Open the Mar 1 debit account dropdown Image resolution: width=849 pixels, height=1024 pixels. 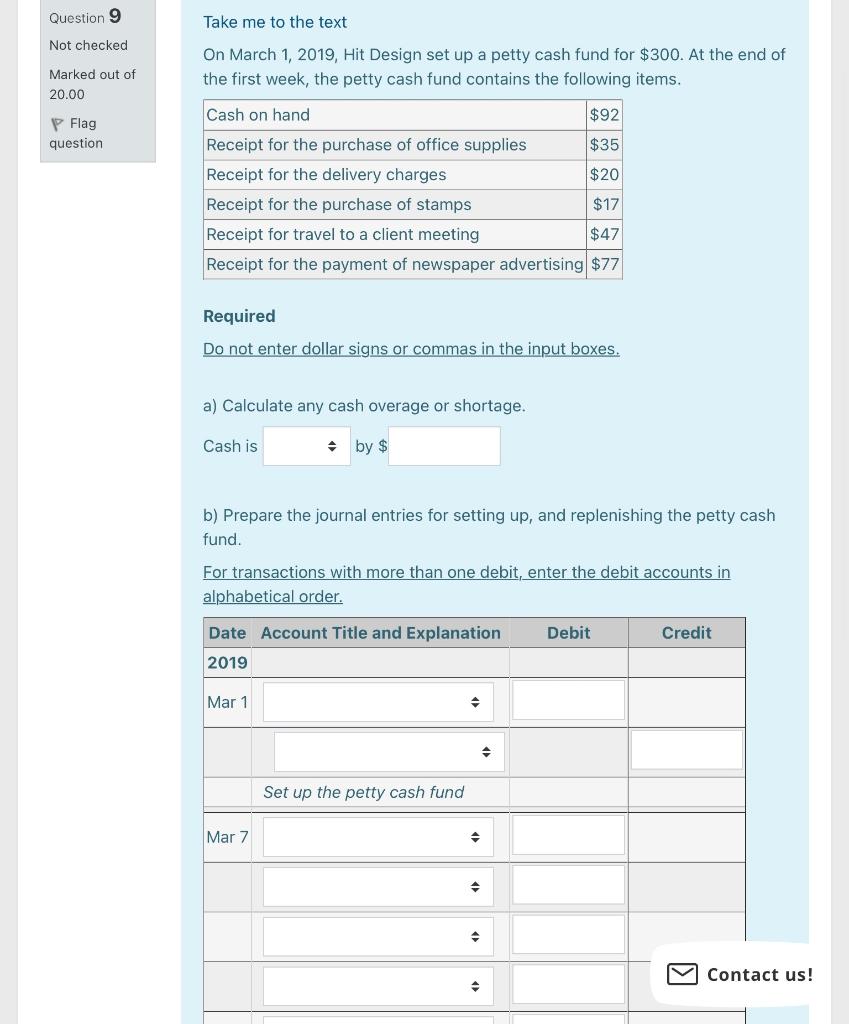[x=377, y=702]
